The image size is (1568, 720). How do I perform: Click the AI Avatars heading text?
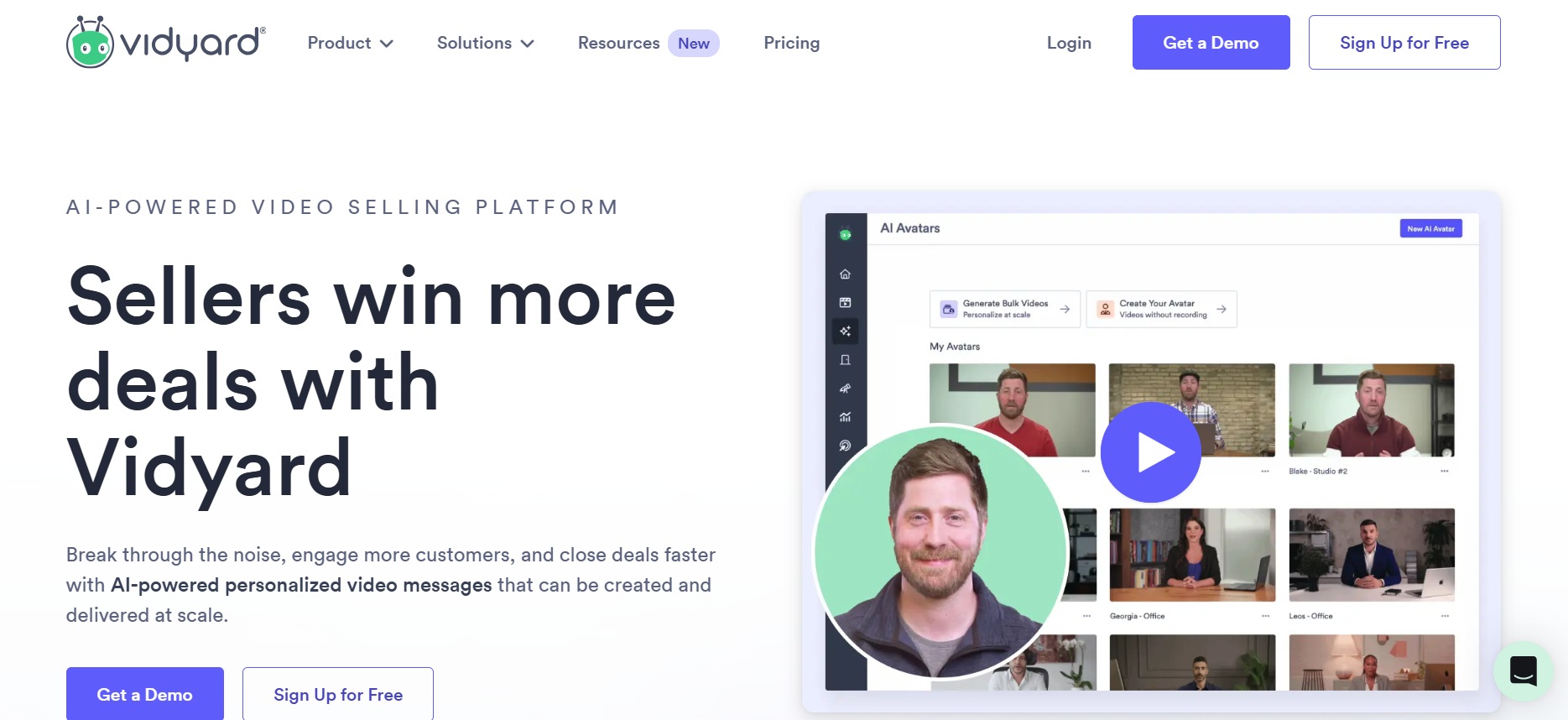[x=909, y=228]
